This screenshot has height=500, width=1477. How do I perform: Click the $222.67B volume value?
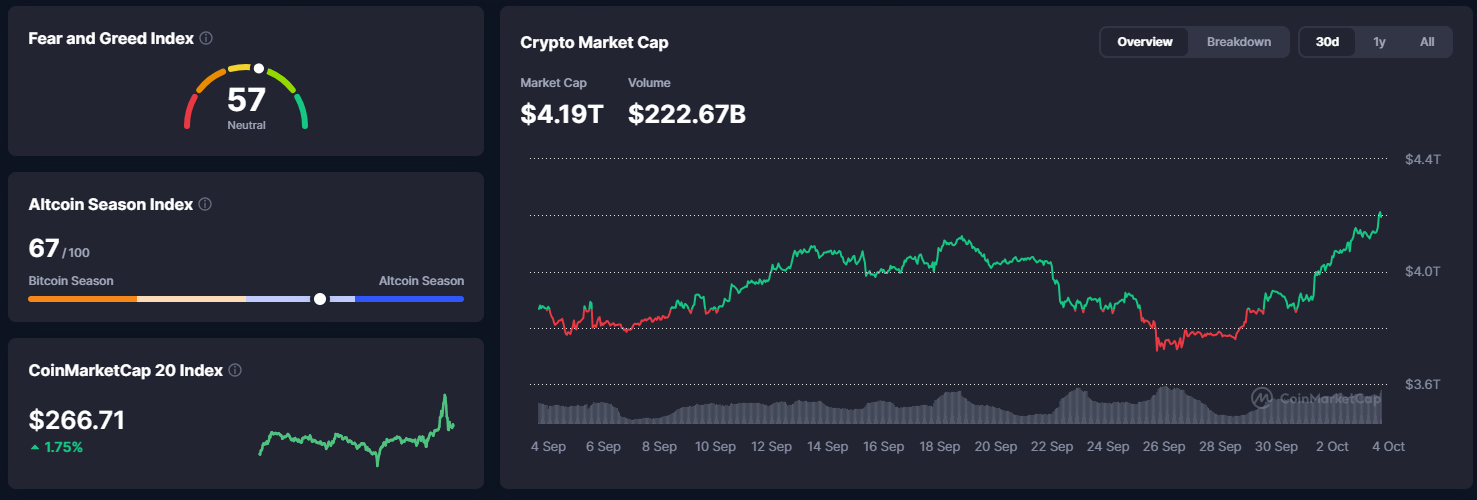coord(687,114)
